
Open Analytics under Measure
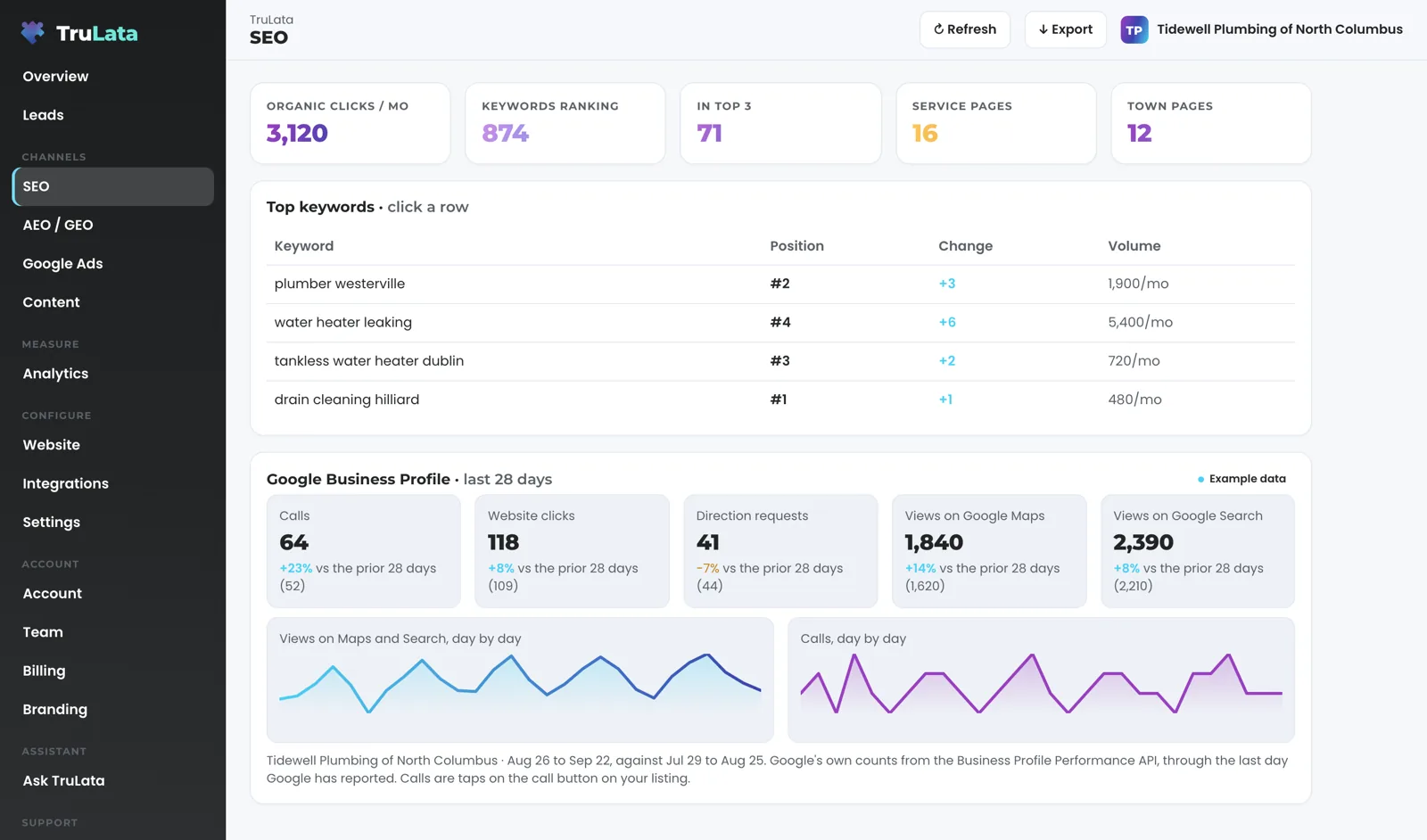(x=113, y=374)
